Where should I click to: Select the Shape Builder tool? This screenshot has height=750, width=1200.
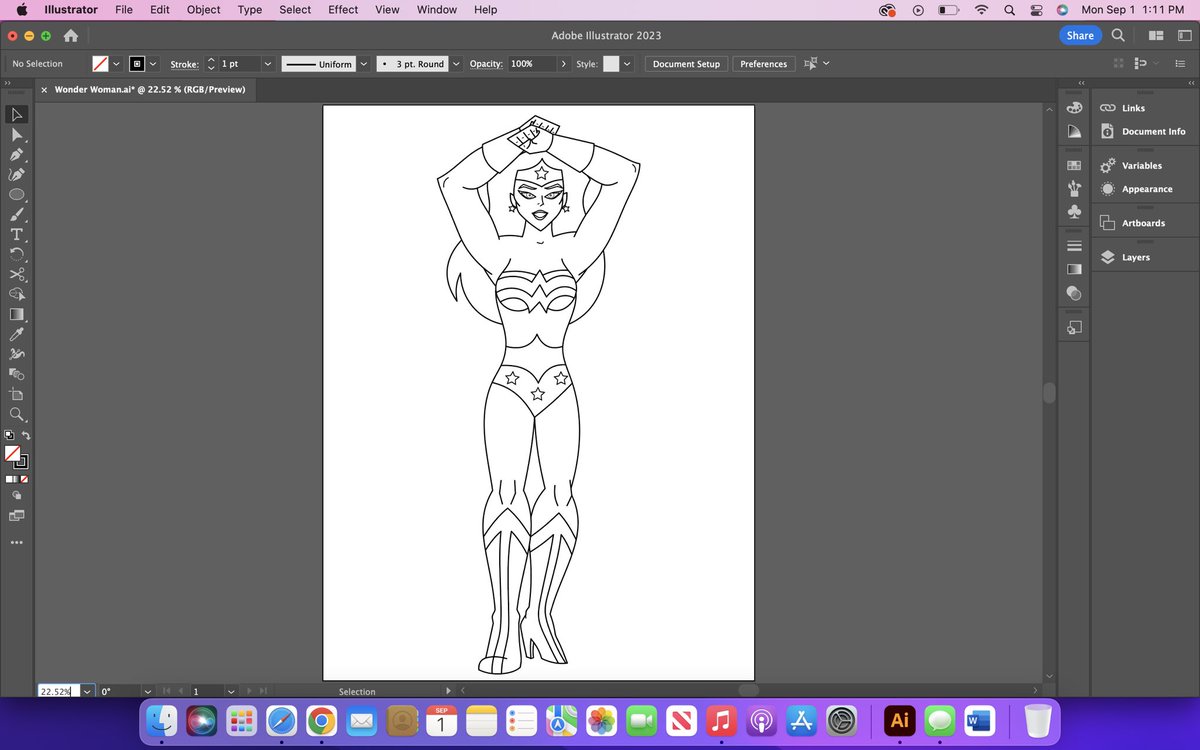[17, 294]
